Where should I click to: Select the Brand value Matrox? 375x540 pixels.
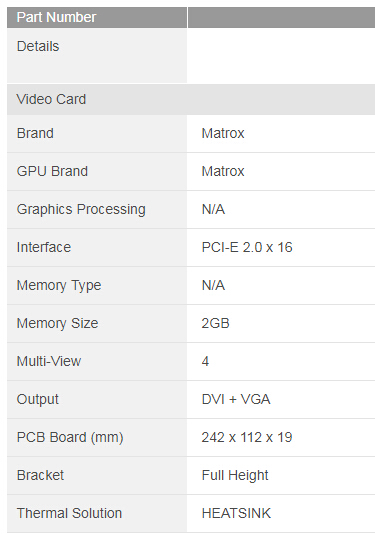tap(223, 134)
